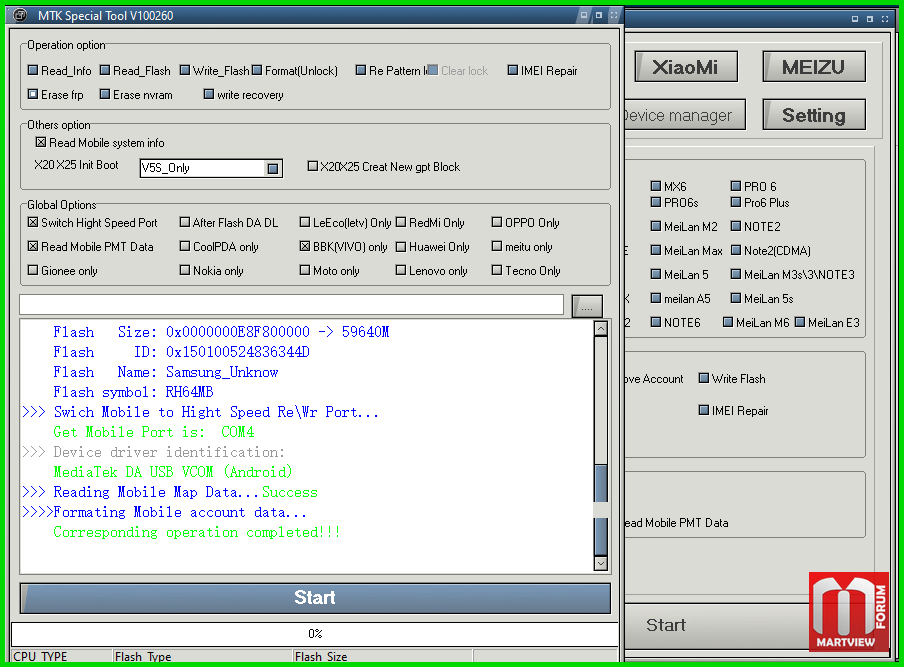Click the log scrollbar down arrow

(x=601, y=563)
